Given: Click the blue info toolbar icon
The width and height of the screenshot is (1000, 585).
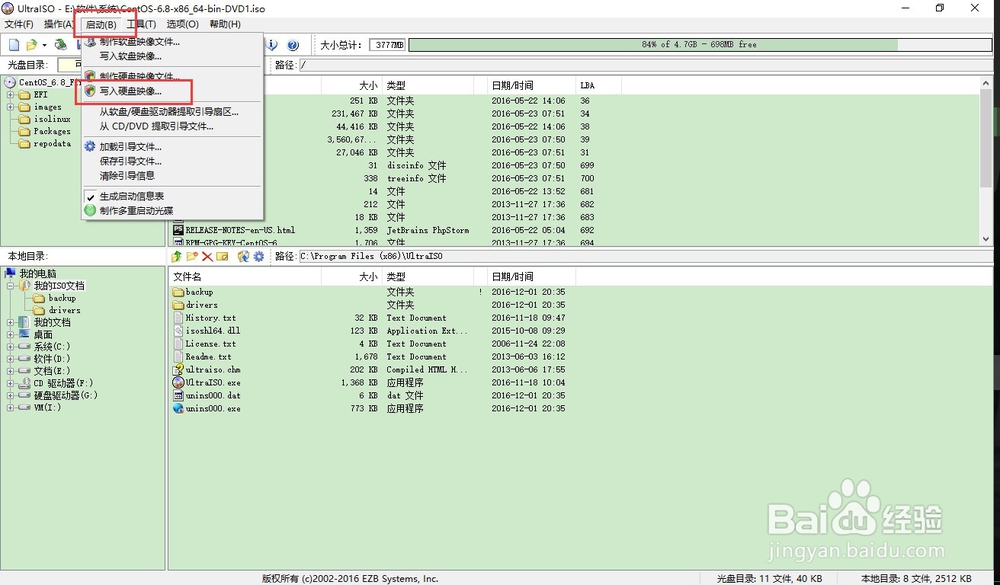Looking at the screenshot, I should point(273,45).
